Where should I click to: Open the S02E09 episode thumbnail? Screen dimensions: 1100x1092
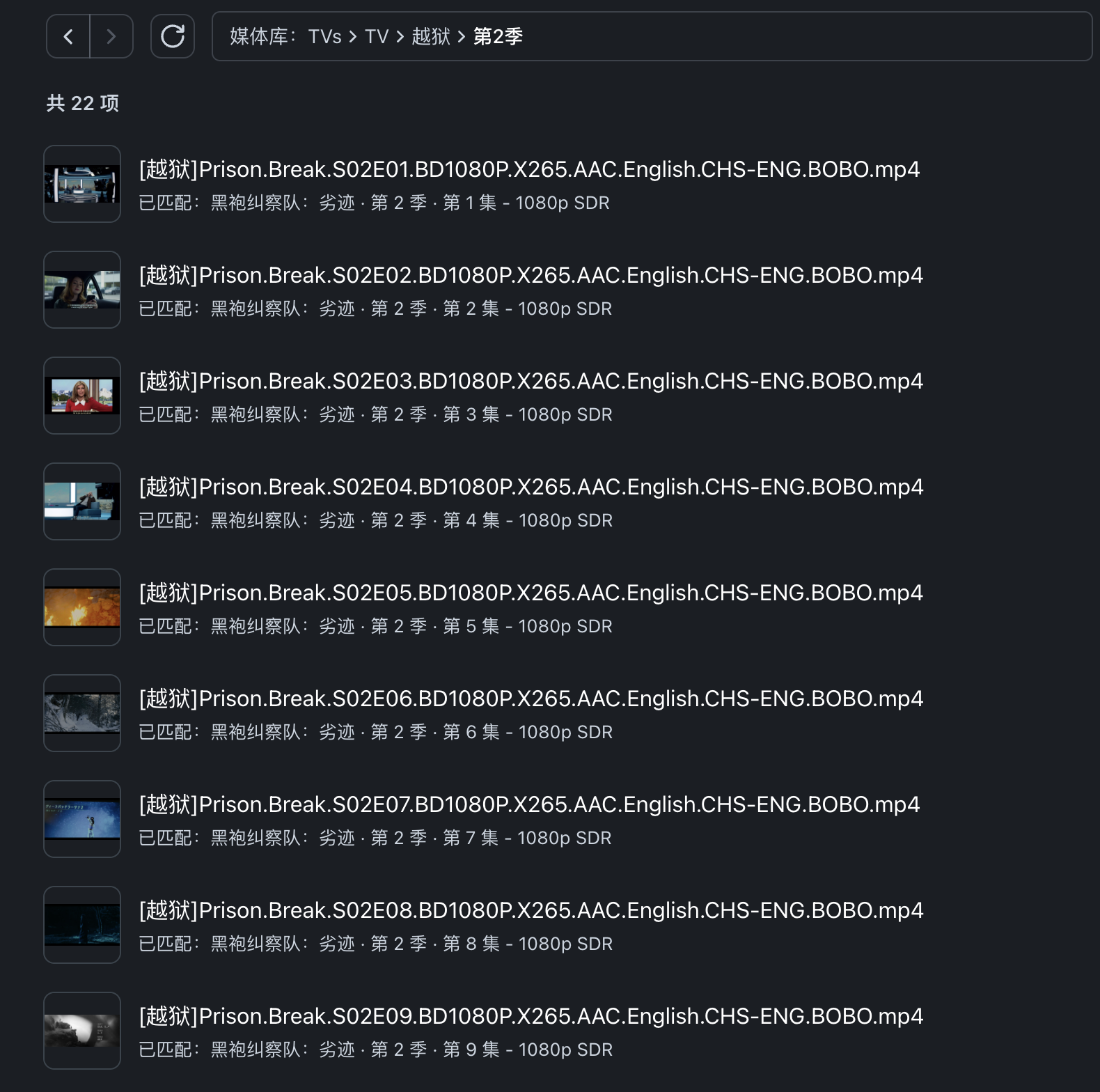(x=82, y=1031)
